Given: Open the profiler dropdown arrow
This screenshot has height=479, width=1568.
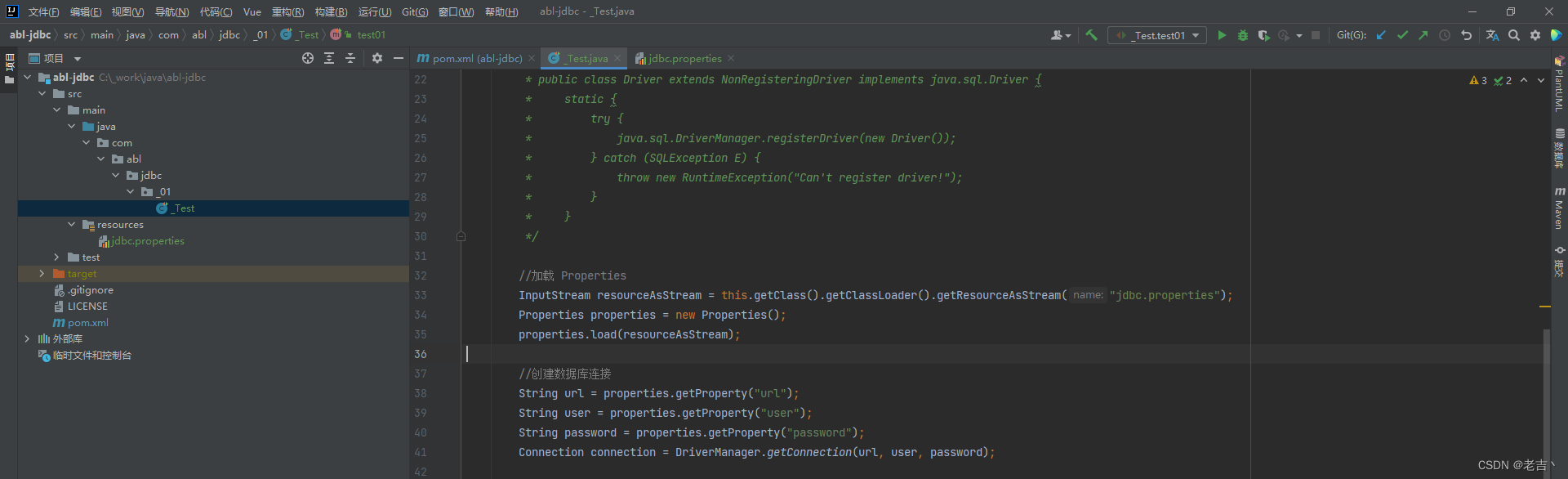Looking at the screenshot, I should [1299, 36].
